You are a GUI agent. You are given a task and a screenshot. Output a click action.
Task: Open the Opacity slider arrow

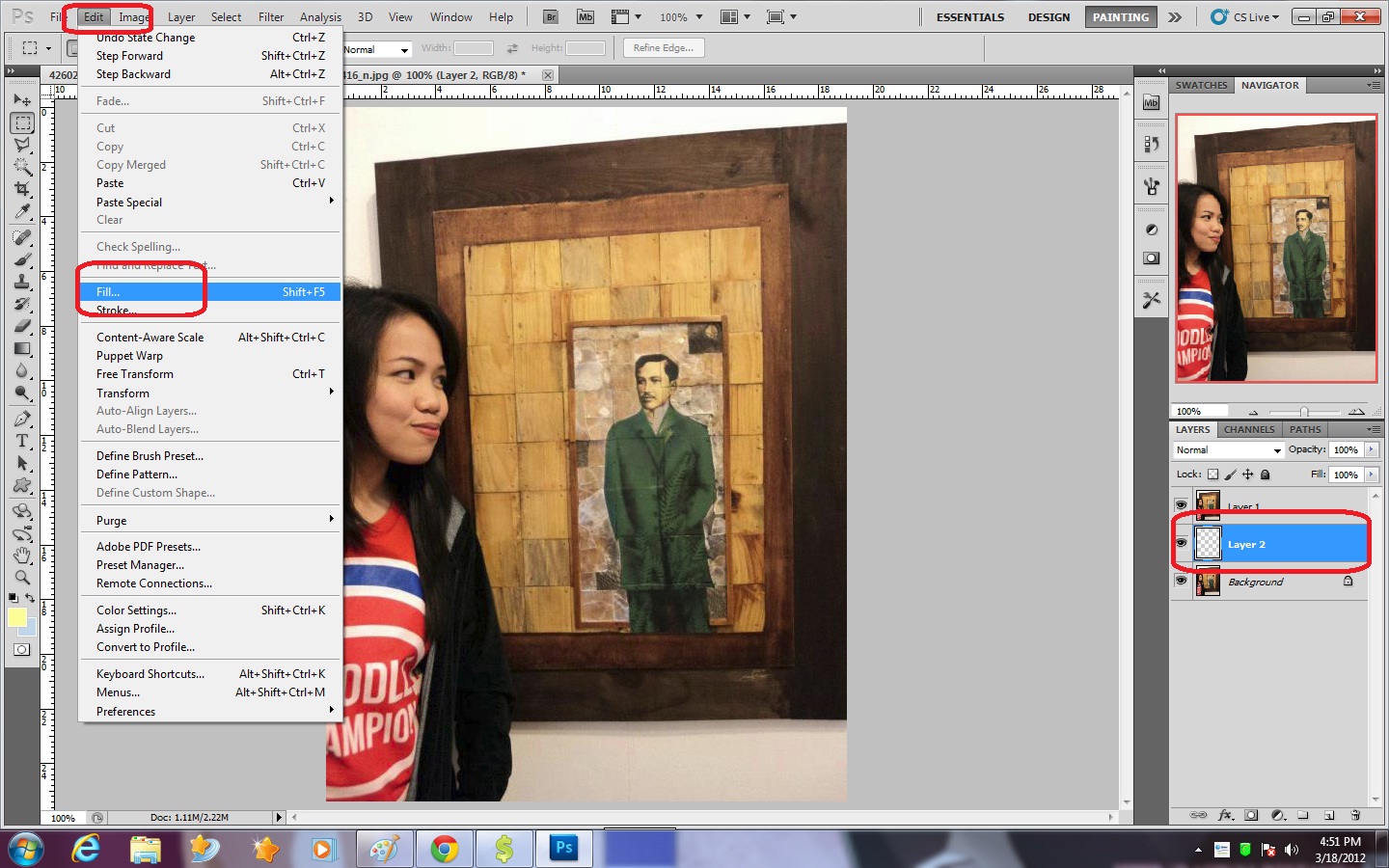click(1371, 449)
